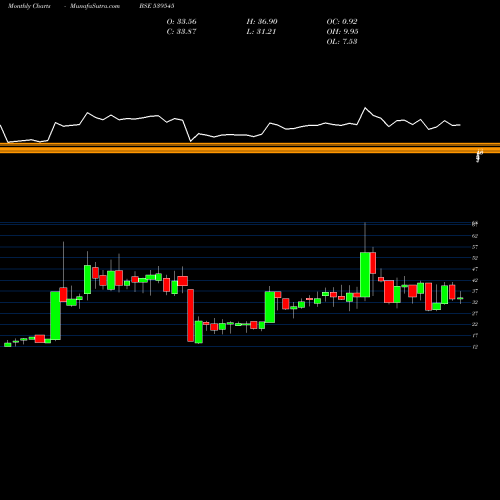Click the high price 'H: 36.90'

(x=262, y=22)
